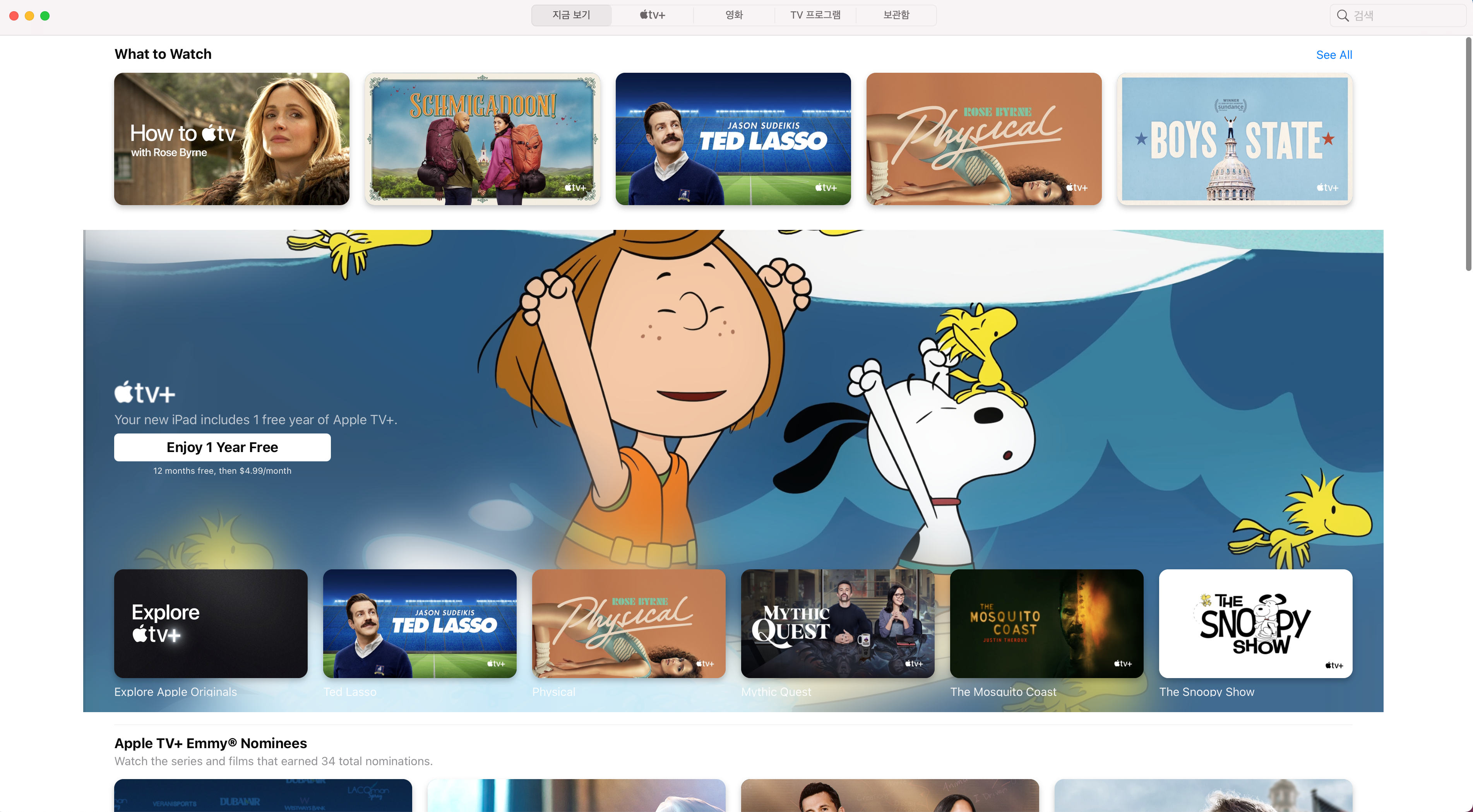
Task: Open the Schmigadoon! poster
Action: point(482,139)
